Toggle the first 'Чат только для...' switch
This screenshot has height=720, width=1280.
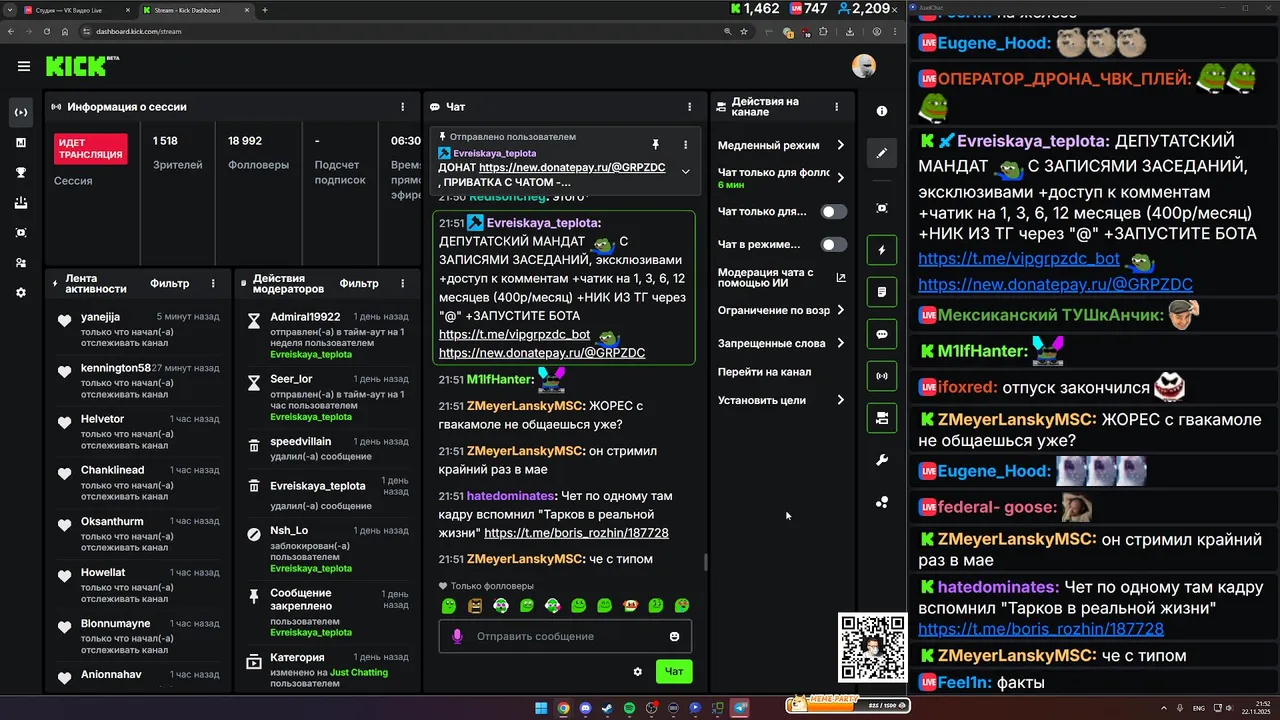(x=834, y=212)
